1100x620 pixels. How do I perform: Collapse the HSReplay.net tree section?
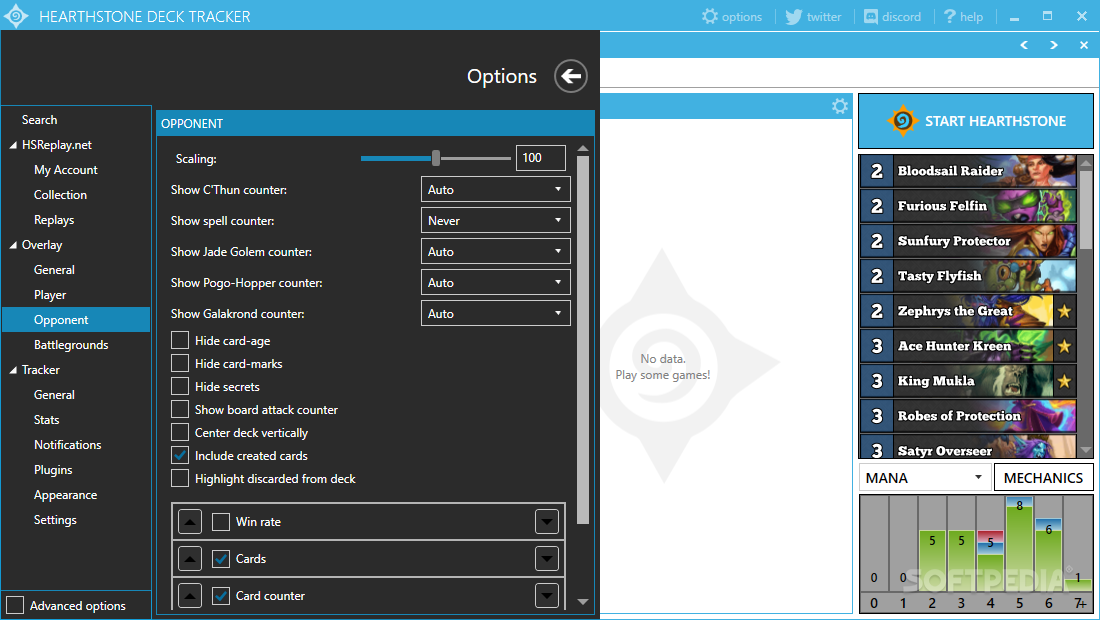[x=13, y=145]
